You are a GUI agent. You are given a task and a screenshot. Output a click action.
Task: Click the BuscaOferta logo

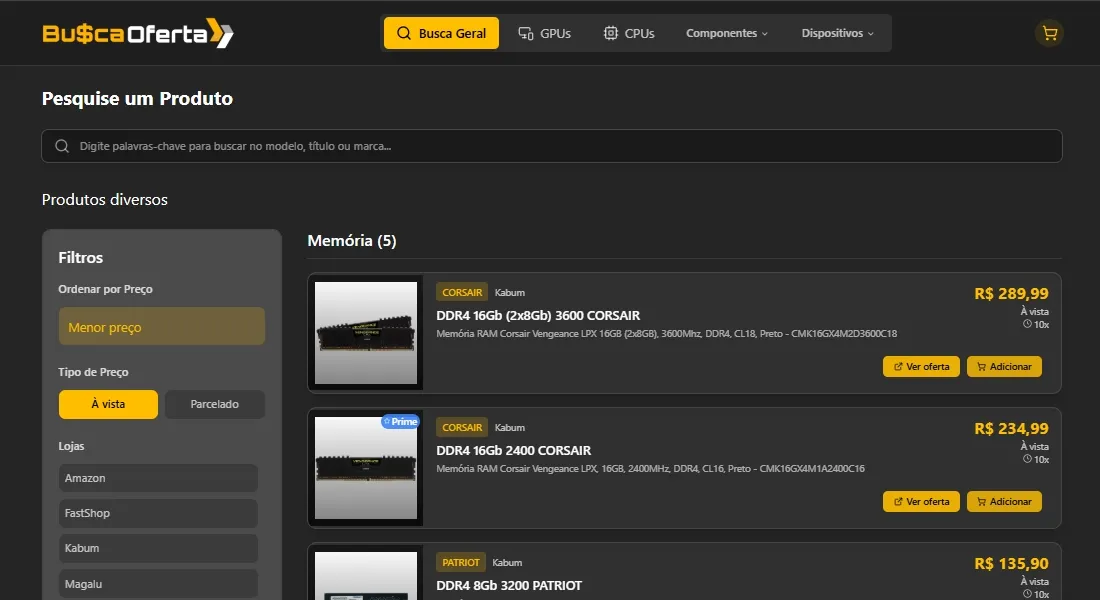click(138, 33)
